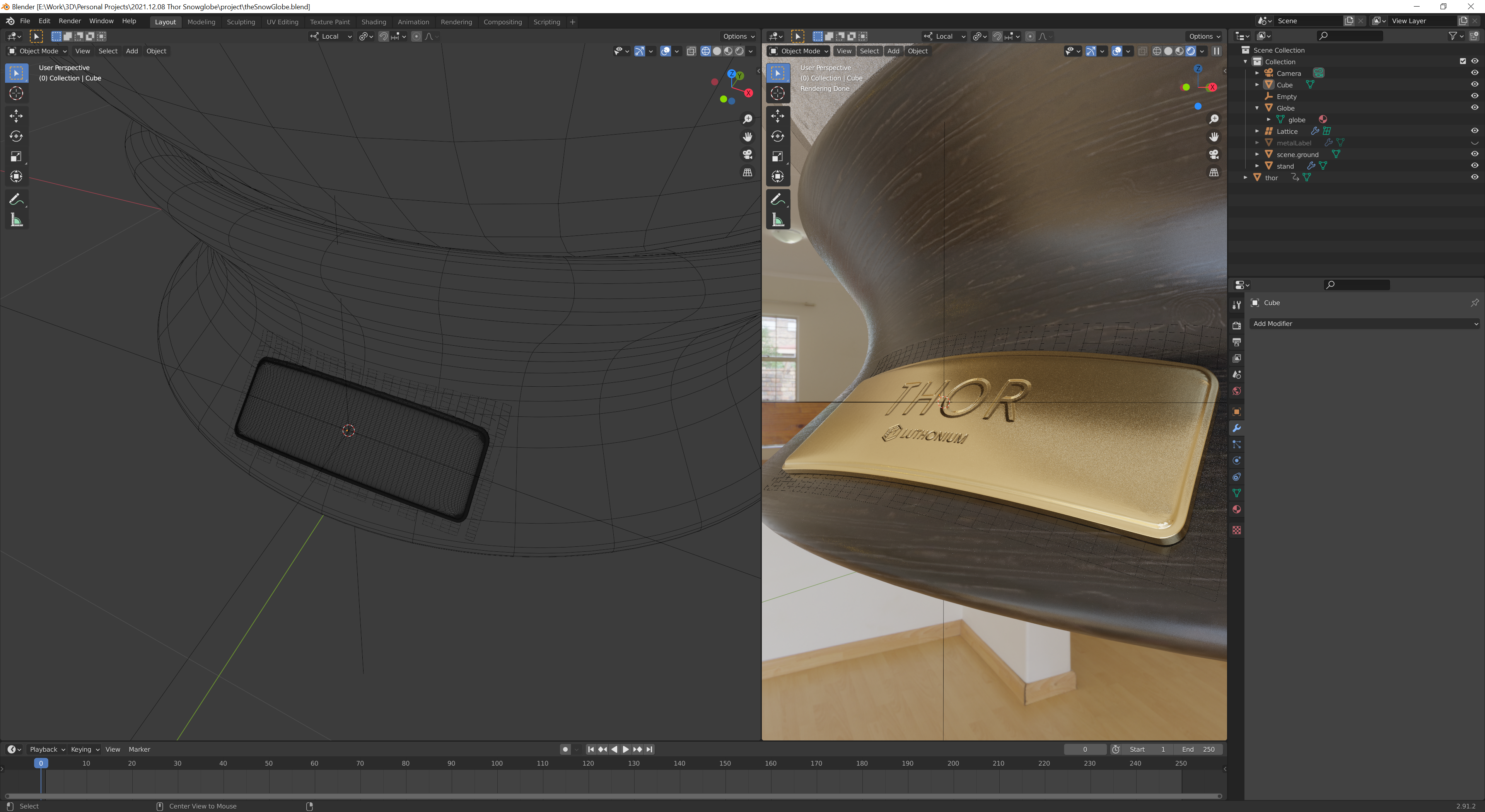Viewport: 1485px width, 812px height.
Task: Open the Render menu
Action: 70,21
